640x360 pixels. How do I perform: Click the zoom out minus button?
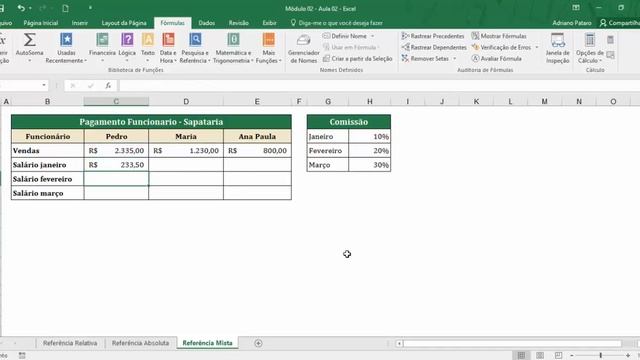[572, 356]
